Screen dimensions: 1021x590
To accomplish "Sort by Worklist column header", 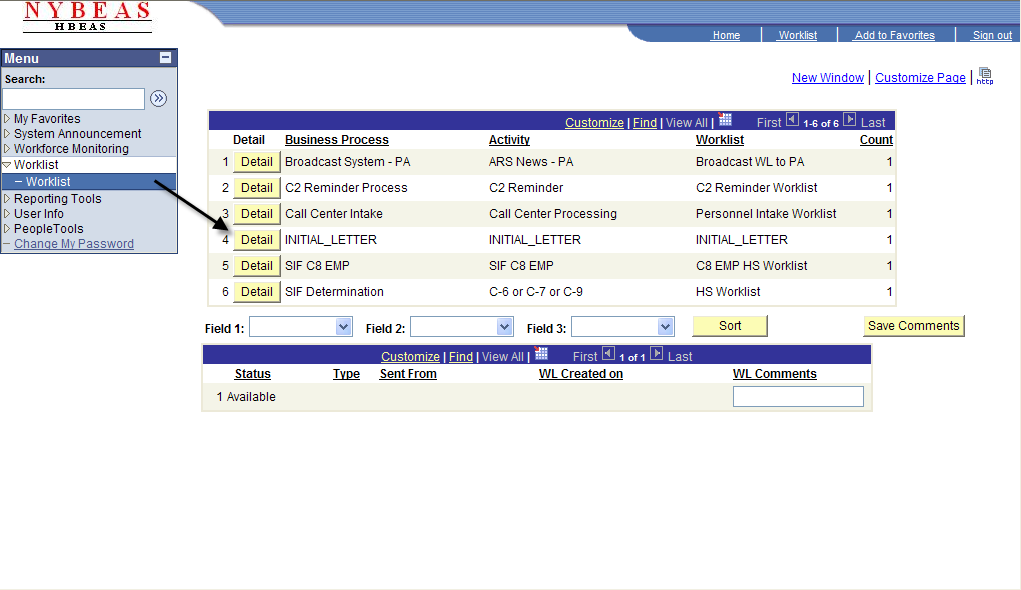I will coord(720,140).
